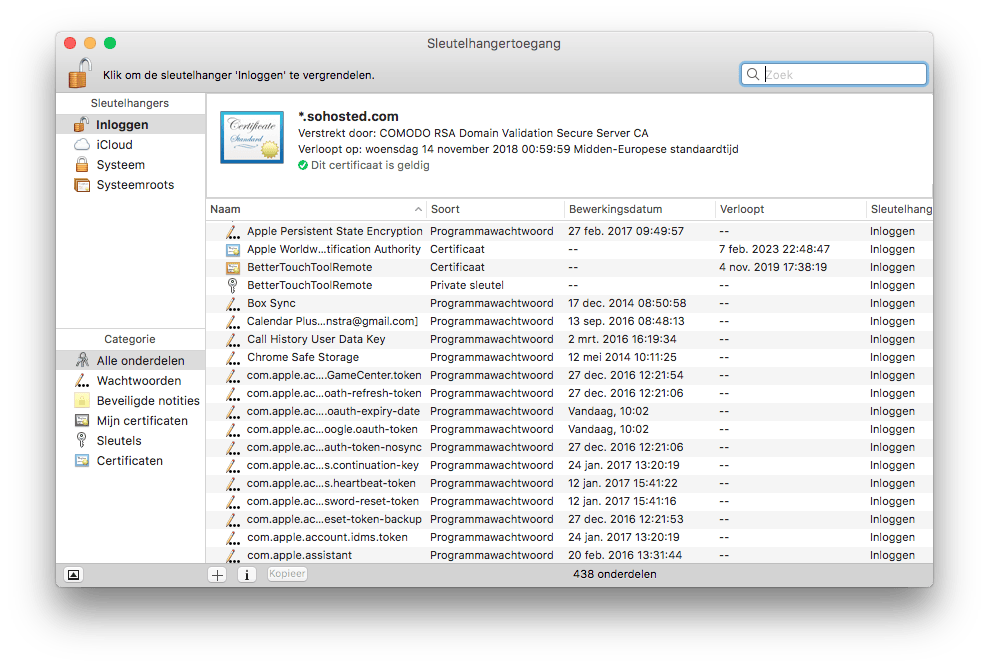Show the Certificaten category
The image size is (989, 667).
(x=131, y=461)
